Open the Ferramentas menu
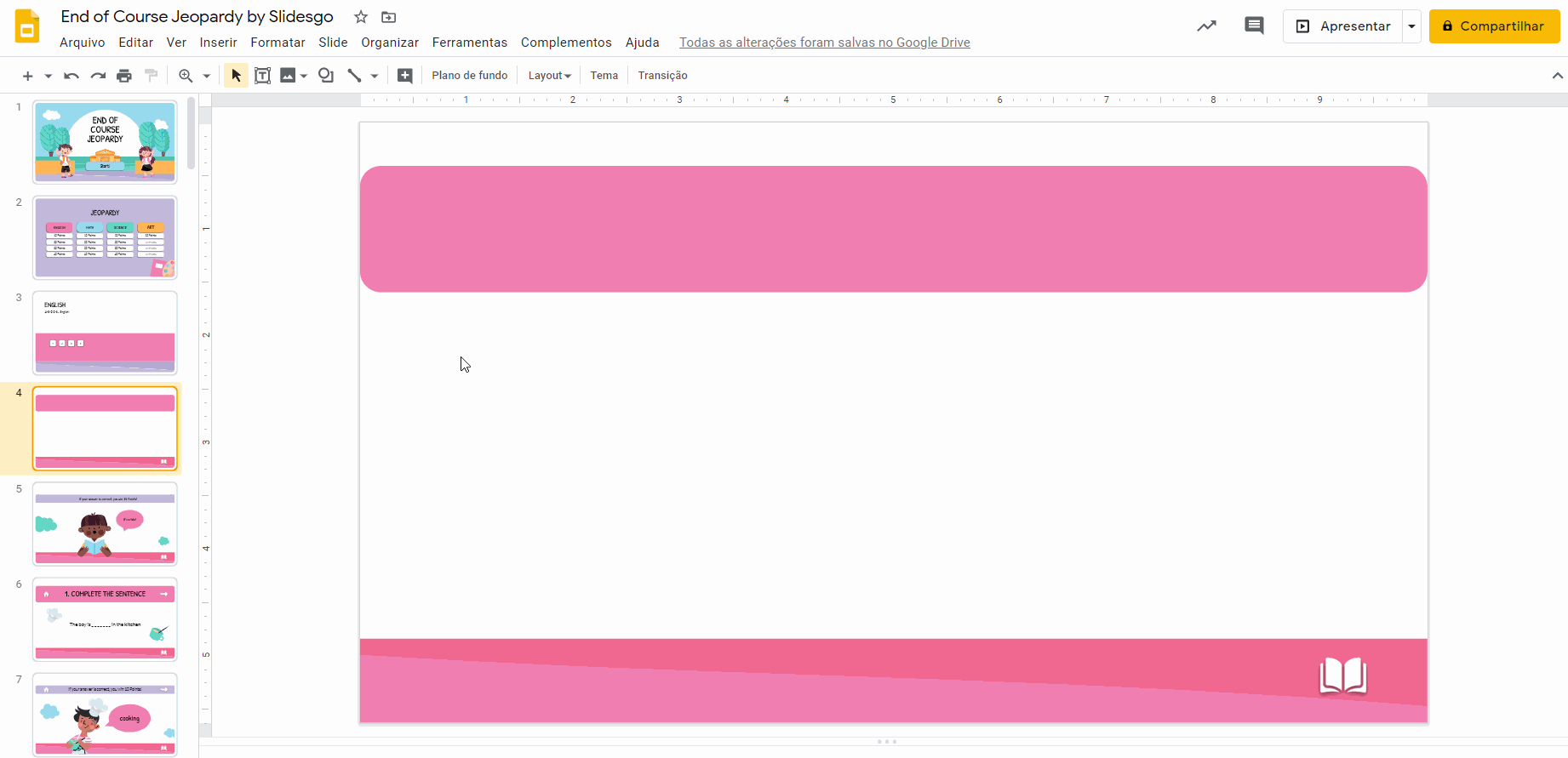The image size is (1568, 758). click(470, 43)
